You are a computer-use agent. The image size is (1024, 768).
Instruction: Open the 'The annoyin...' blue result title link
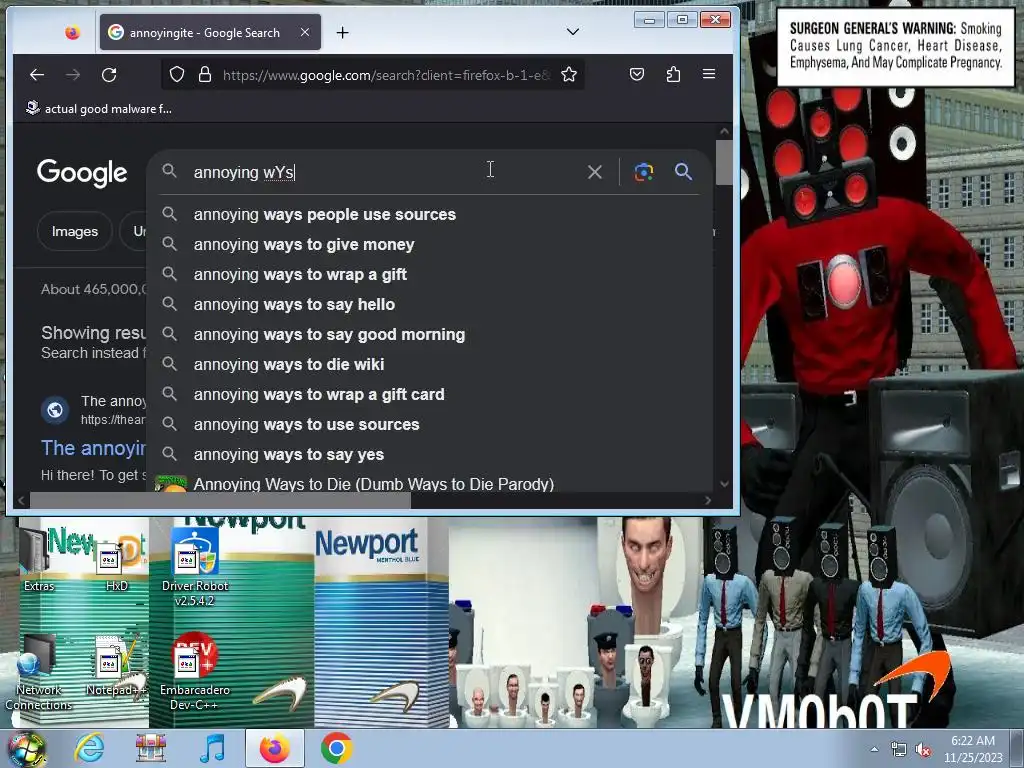93,448
